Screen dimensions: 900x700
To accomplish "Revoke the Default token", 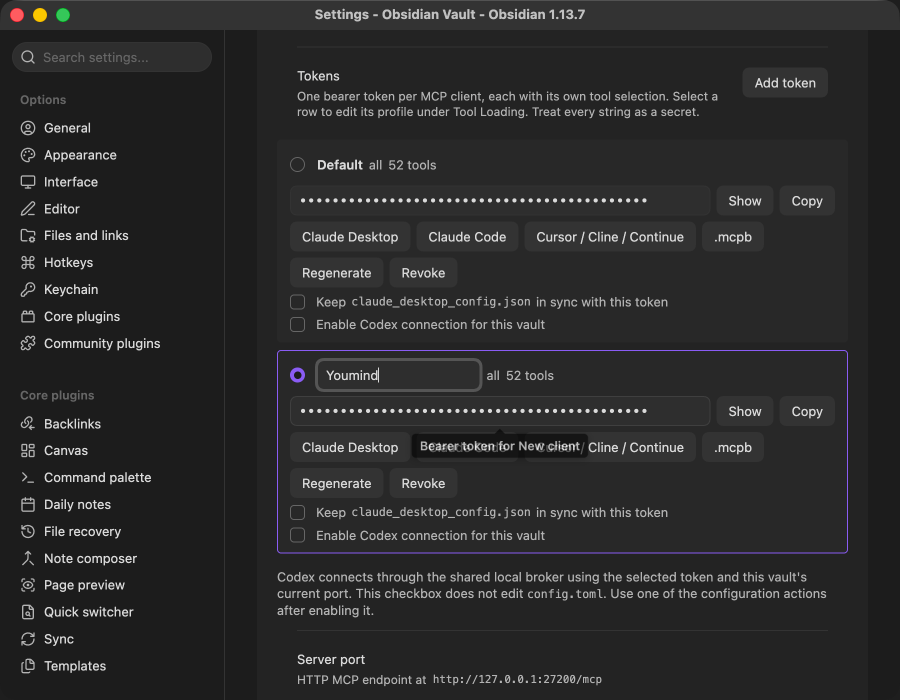I will 423,273.
